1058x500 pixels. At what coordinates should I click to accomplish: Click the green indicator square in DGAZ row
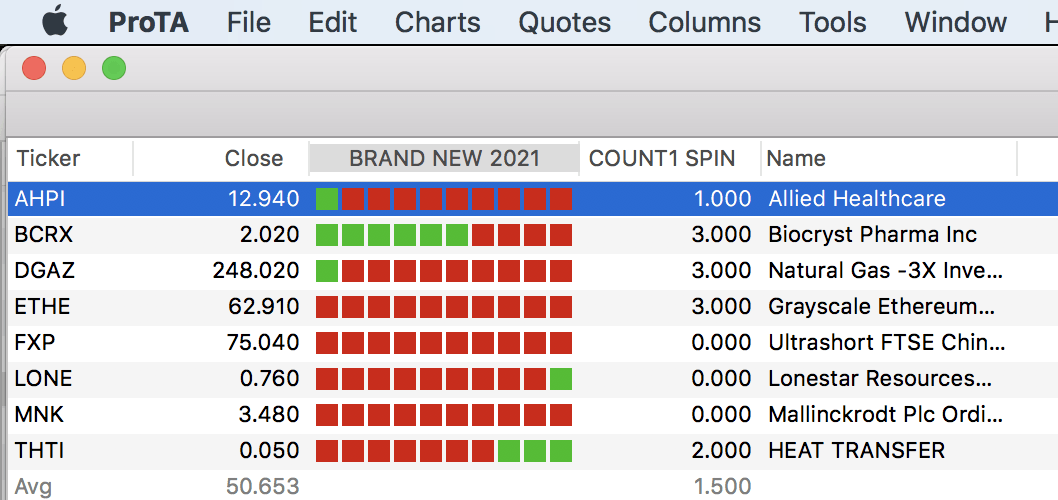[327, 271]
